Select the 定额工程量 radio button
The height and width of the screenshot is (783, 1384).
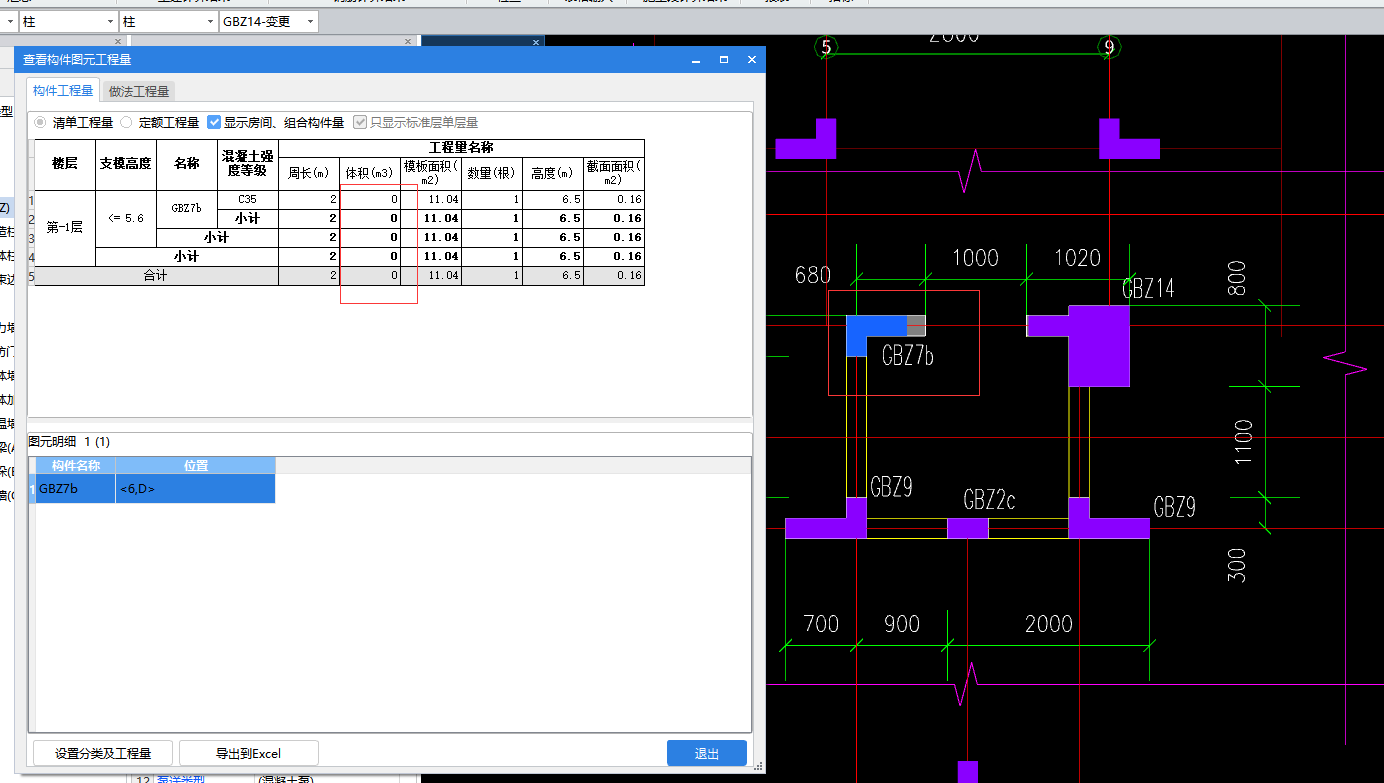(x=127, y=123)
